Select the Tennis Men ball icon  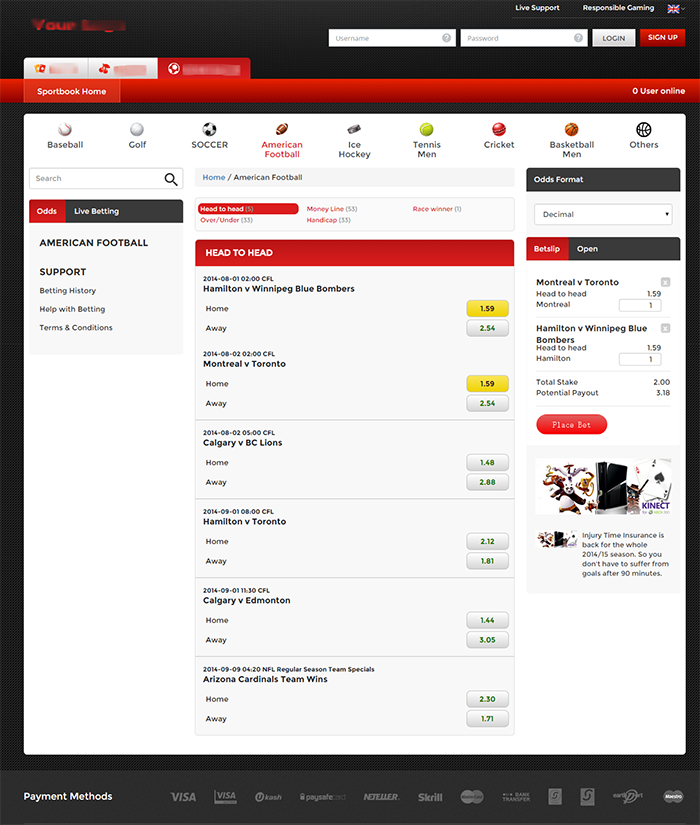[427, 130]
